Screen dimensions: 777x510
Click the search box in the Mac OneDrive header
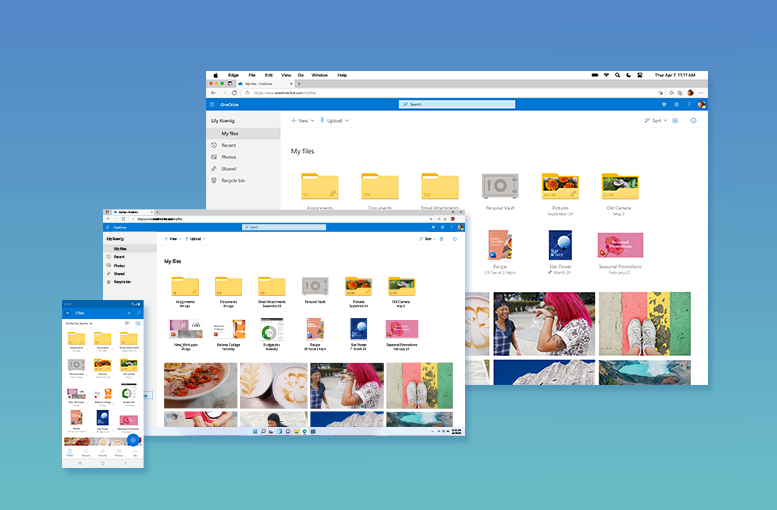457,104
